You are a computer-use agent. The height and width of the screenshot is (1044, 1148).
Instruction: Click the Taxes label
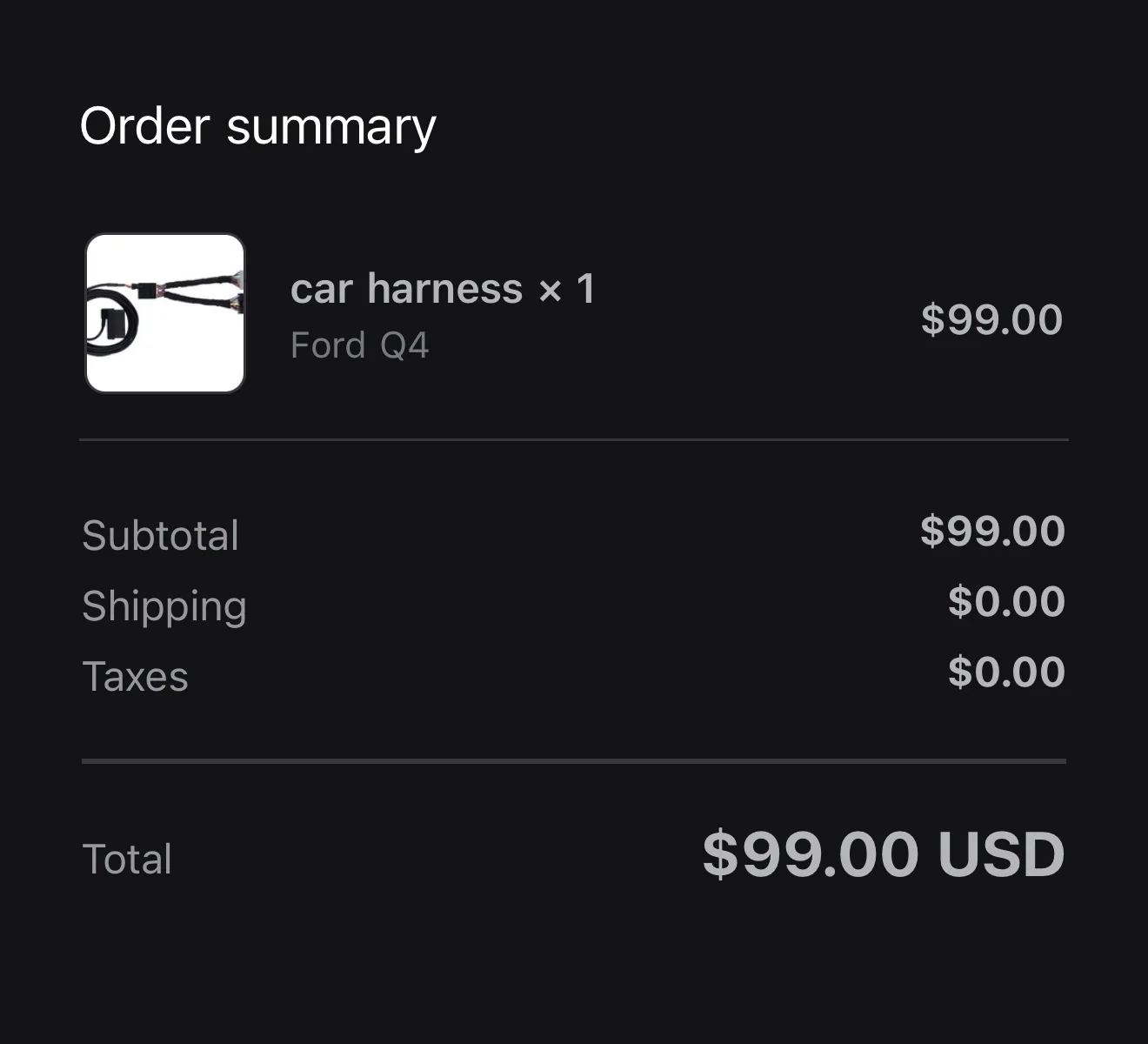[135, 677]
